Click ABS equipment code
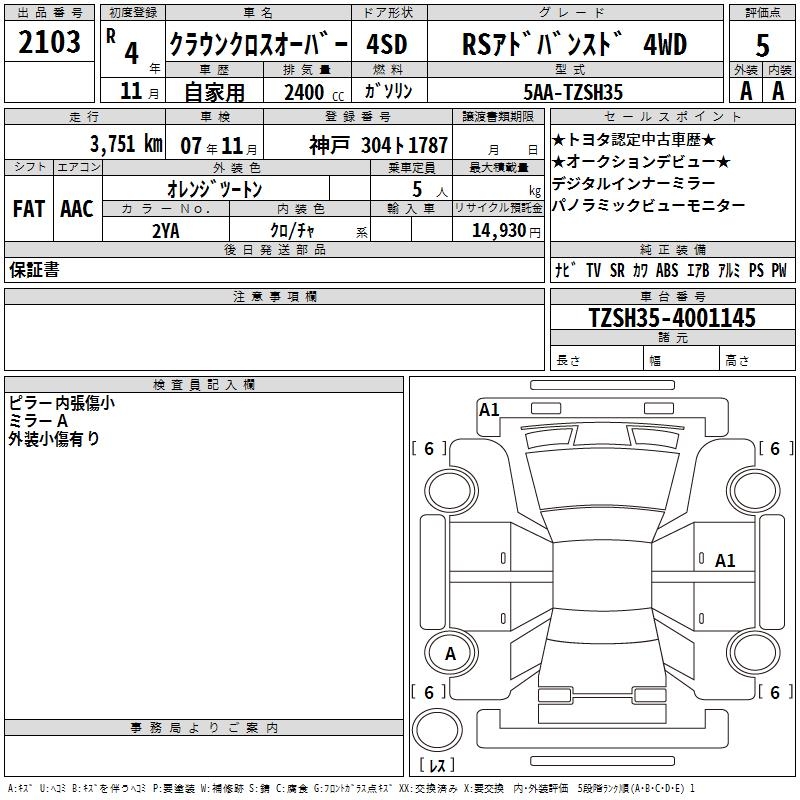The image size is (800, 800). (x=667, y=270)
